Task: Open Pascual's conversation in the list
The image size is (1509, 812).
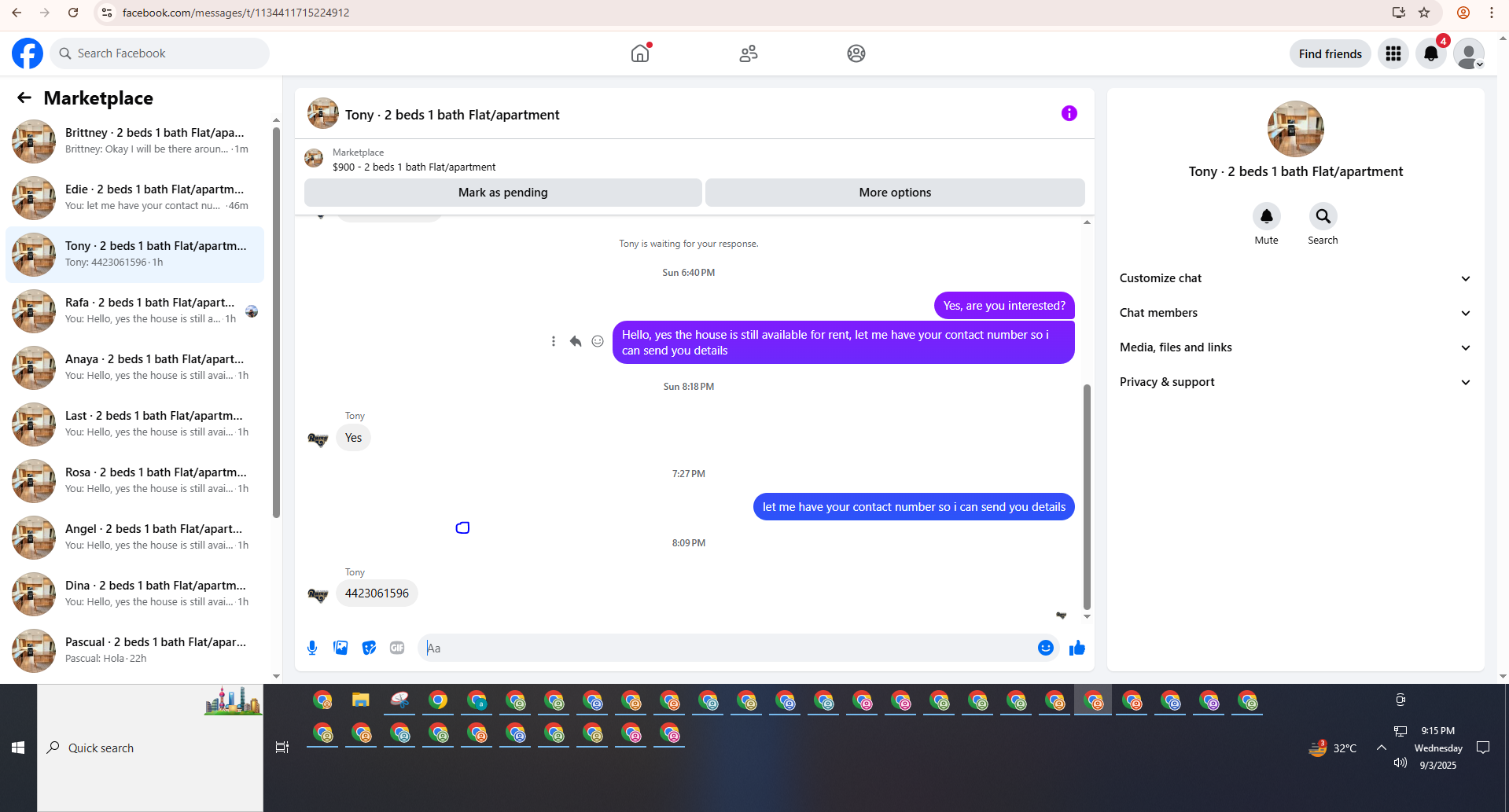Action: tap(134, 651)
